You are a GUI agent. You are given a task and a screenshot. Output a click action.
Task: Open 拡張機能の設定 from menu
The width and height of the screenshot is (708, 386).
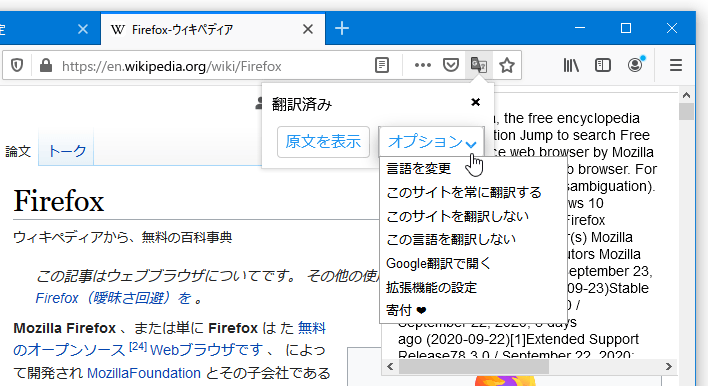point(431,287)
